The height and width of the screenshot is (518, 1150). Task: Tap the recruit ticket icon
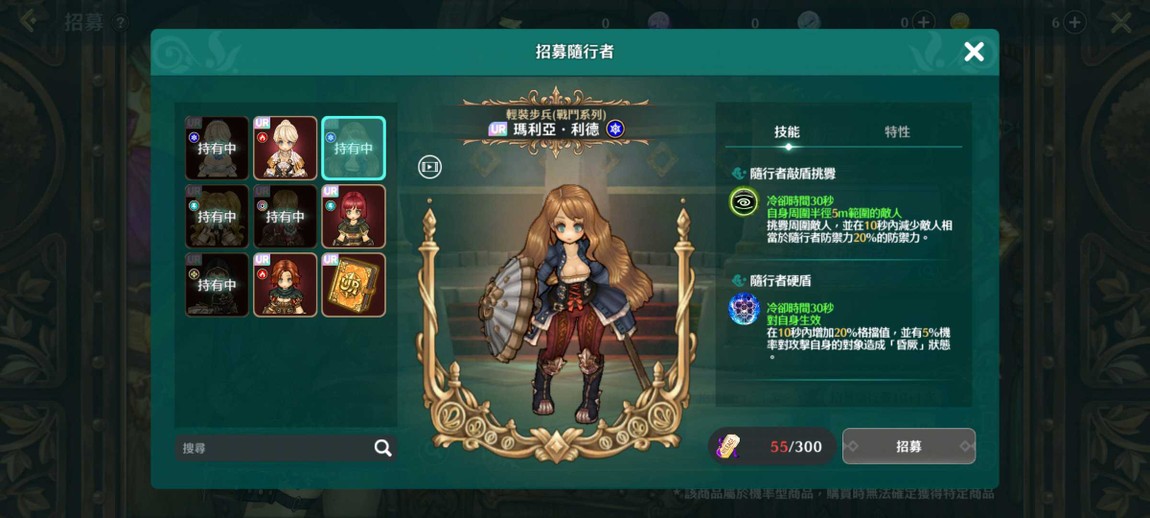pos(729,446)
